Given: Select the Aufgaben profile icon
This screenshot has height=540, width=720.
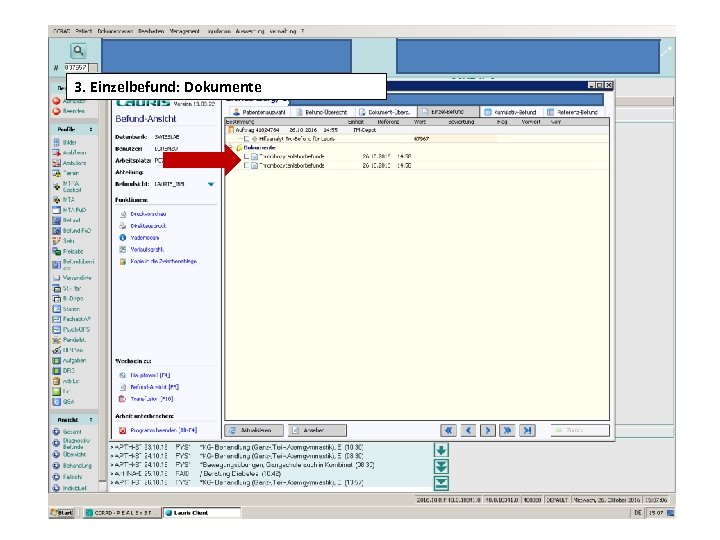Looking at the screenshot, I should click(56, 361).
